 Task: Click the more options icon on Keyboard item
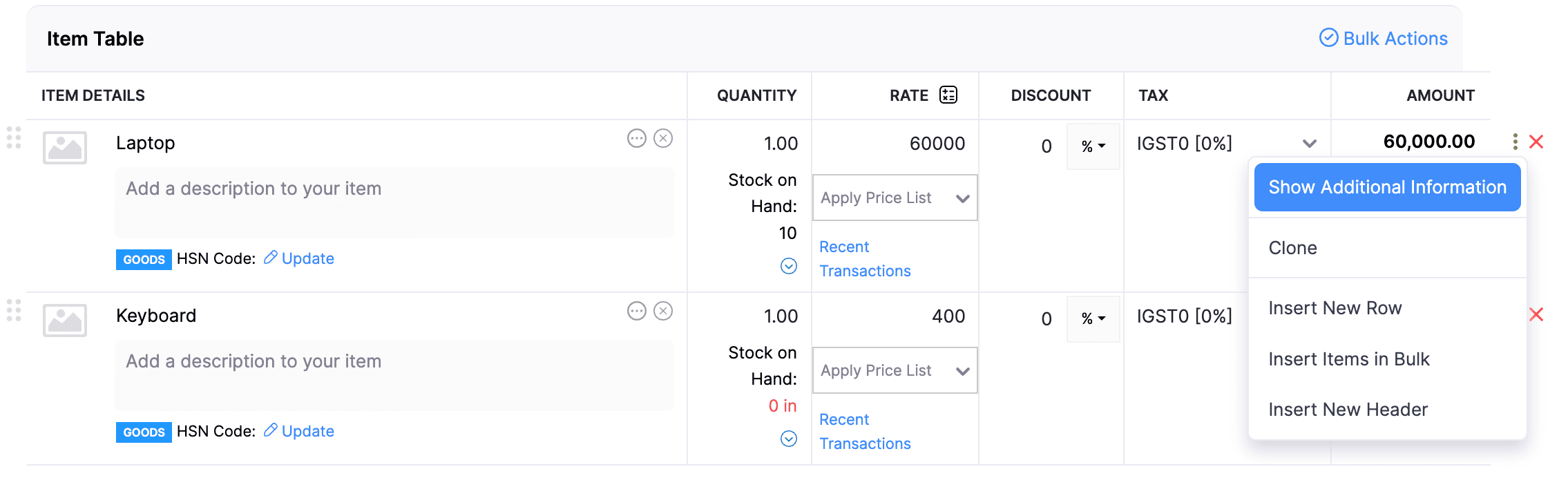[636, 311]
